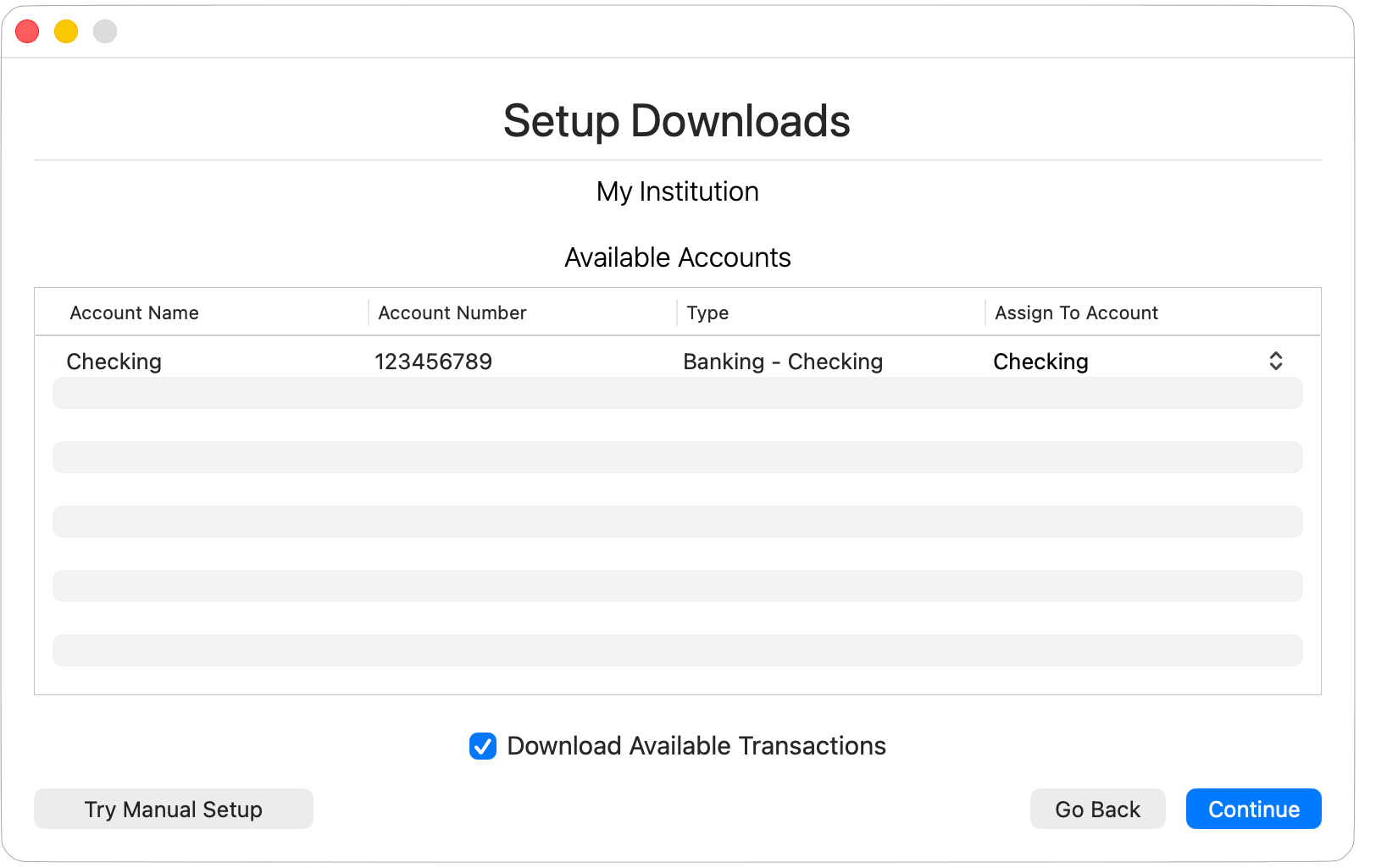
Task: Click account number 123456789
Action: (x=433, y=362)
